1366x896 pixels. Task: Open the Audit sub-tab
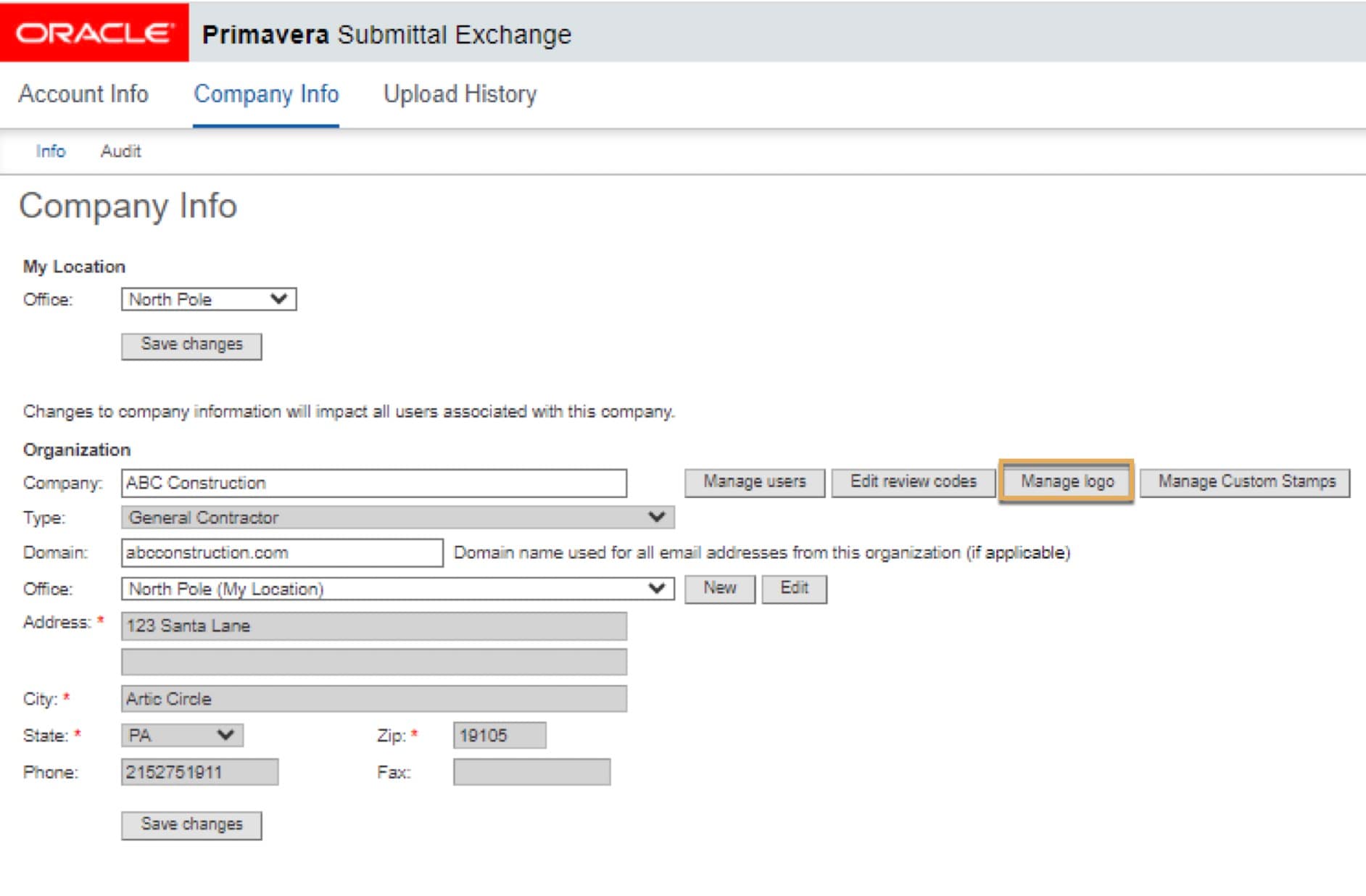pyautogui.click(x=120, y=152)
